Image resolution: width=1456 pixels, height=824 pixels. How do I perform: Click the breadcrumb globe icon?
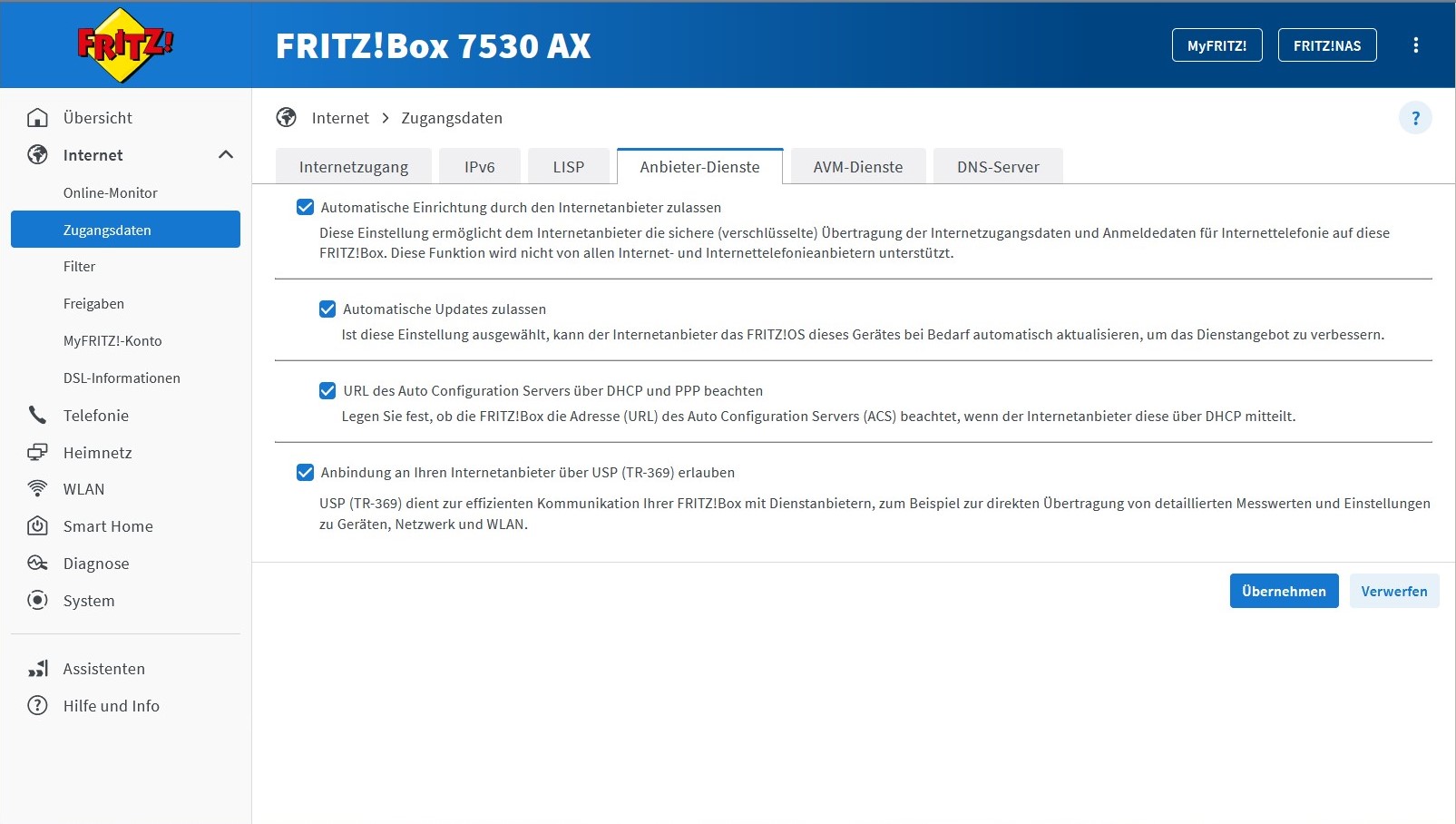coord(287,118)
